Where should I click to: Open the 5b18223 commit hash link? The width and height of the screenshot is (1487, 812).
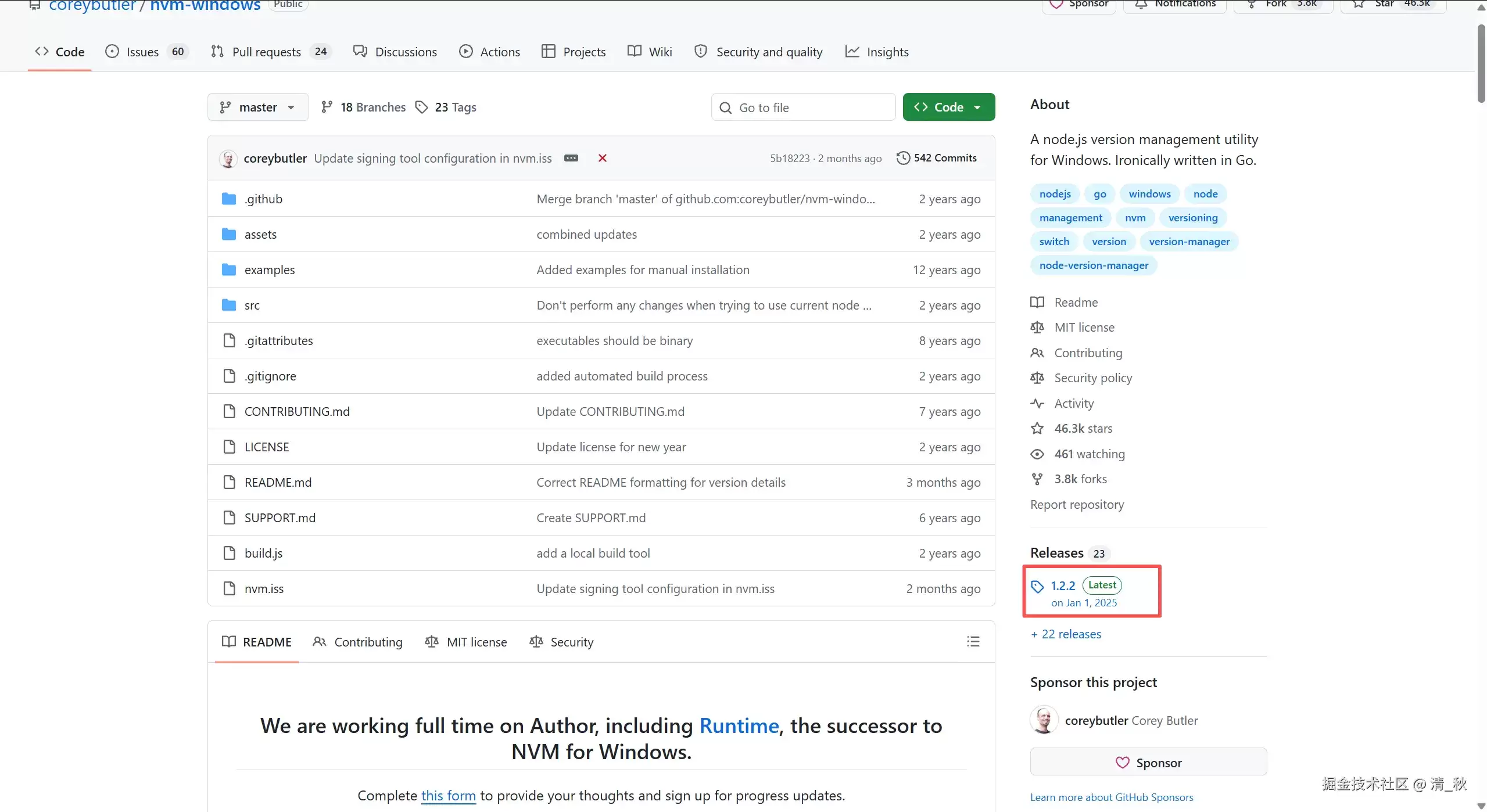[790, 159]
